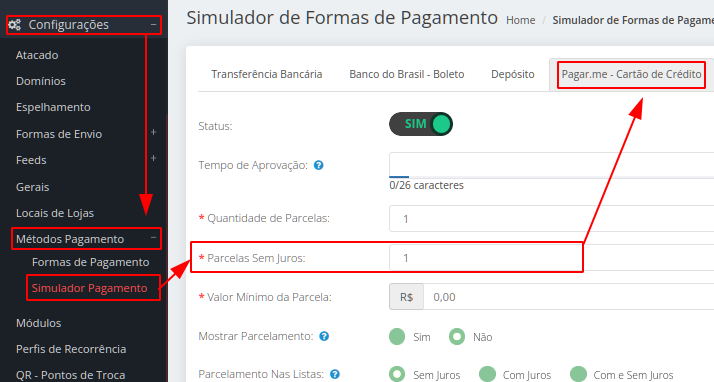Click help icon next to Mostrar Parcelamento
The height and width of the screenshot is (382, 714).
coord(324,336)
